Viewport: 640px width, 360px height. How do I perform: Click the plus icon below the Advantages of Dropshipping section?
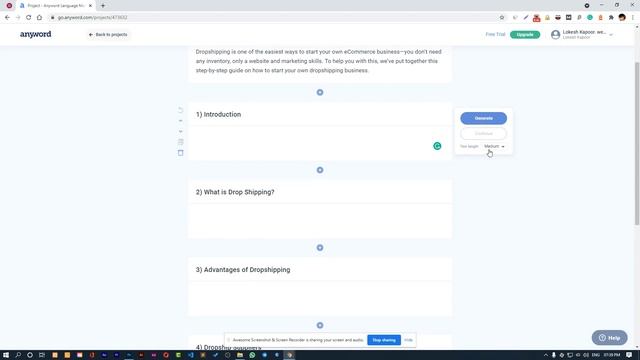tap(320, 325)
